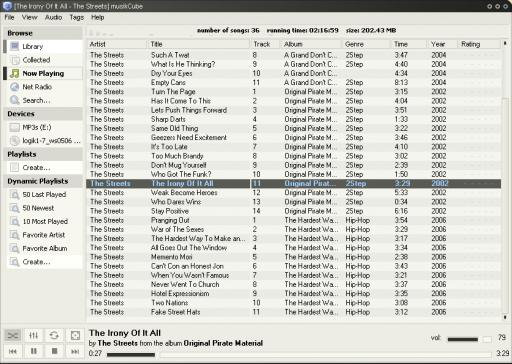This screenshot has width=512, height=364.
Task: Open the Tags menu
Action: click(x=76, y=17)
